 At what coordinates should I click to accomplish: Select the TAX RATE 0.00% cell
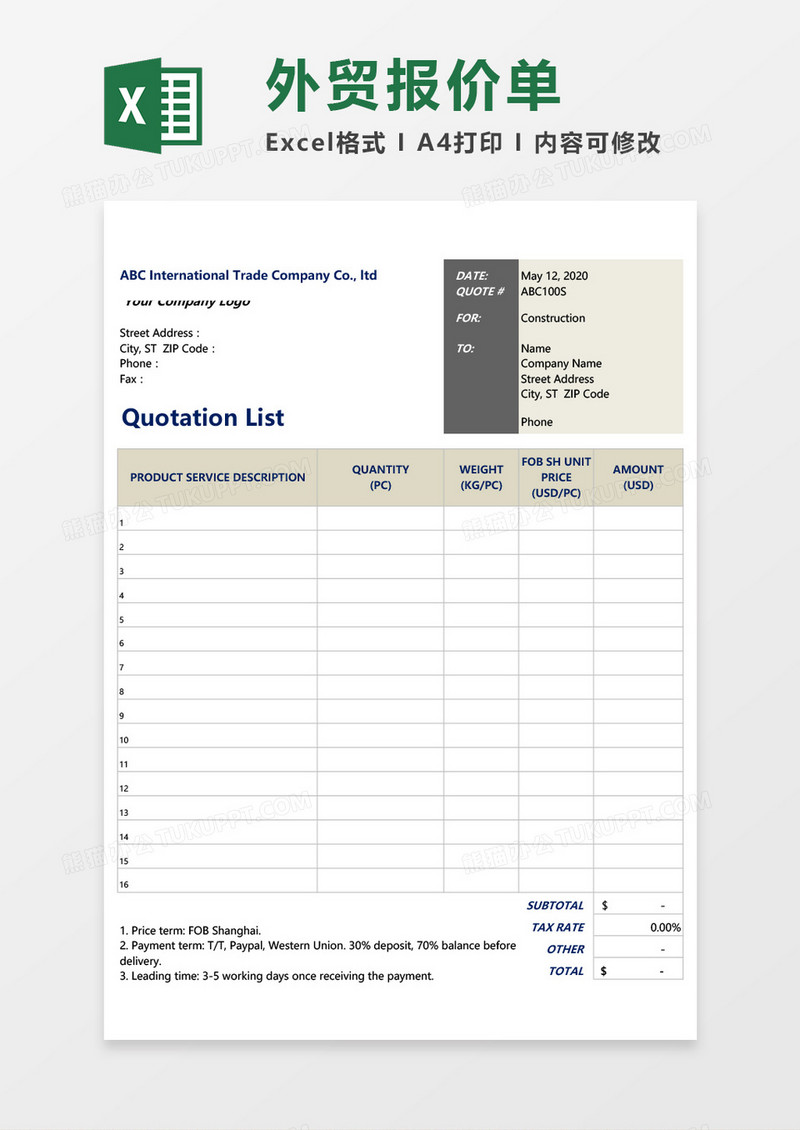tap(638, 927)
